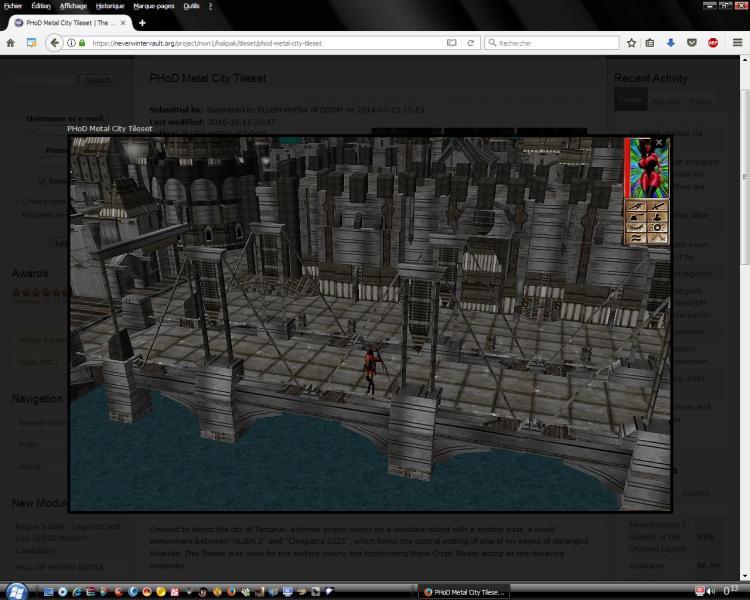Go back with the Back arrow button
The image size is (750, 600).
[54, 43]
